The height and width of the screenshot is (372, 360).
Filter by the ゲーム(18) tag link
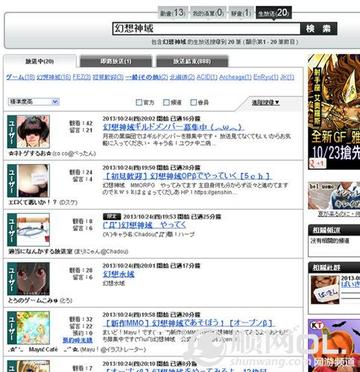tap(20, 77)
